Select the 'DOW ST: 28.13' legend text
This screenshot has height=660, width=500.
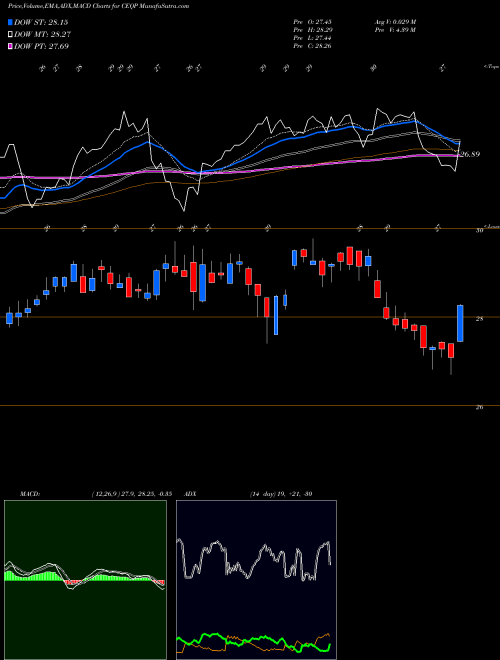(x=41, y=22)
